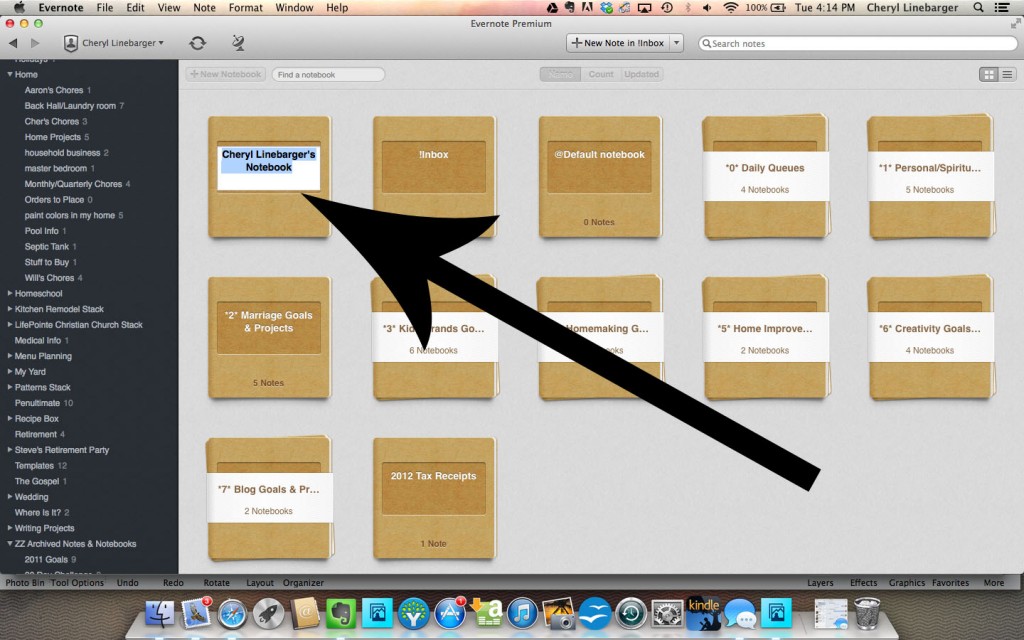The width and height of the screenshot is (1024, 640).
Task: Launch Finder from the Dock
Action: coord(159,614)
